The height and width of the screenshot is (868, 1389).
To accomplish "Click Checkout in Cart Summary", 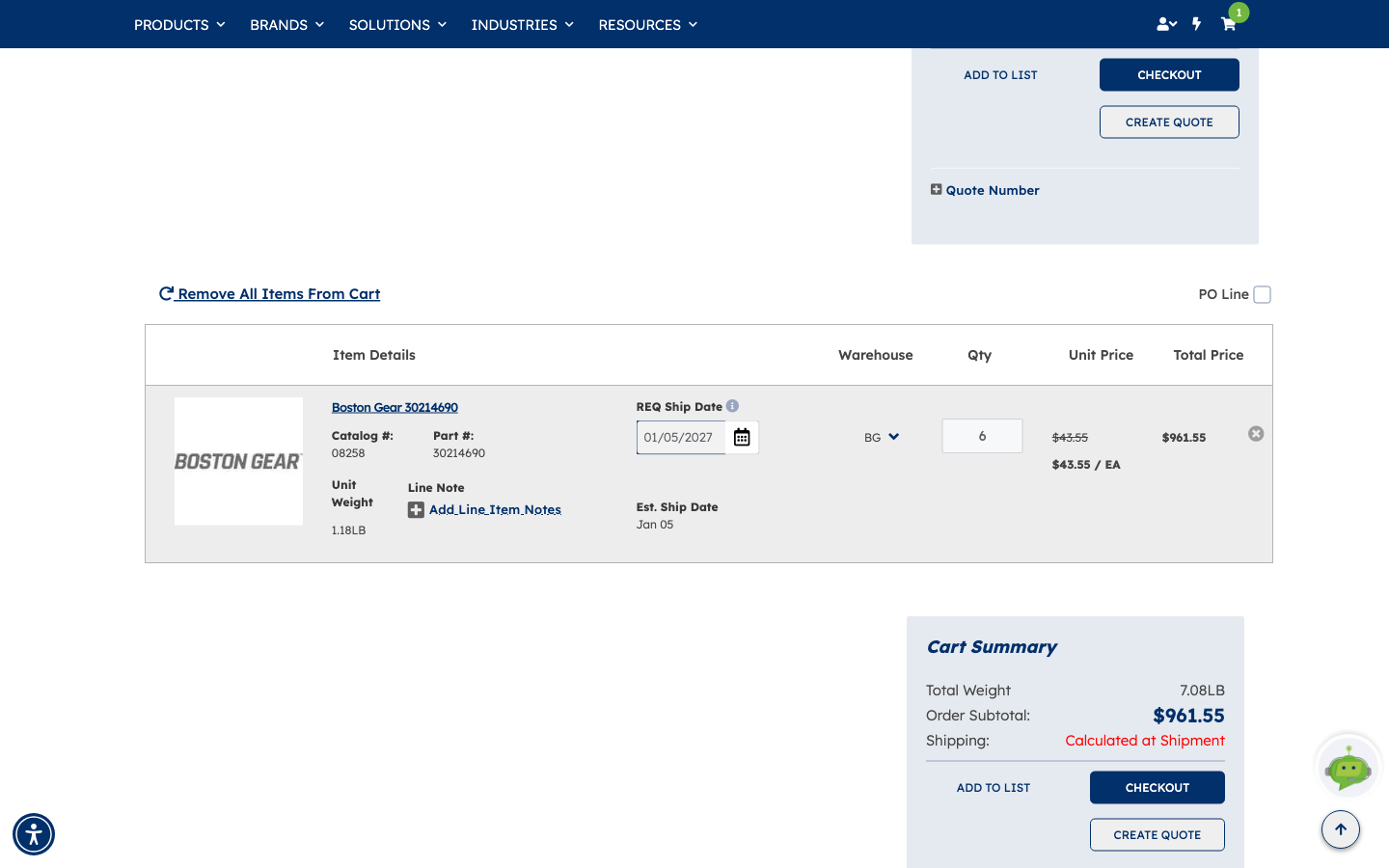I will pyautogui.click(x=1157, y=787).
